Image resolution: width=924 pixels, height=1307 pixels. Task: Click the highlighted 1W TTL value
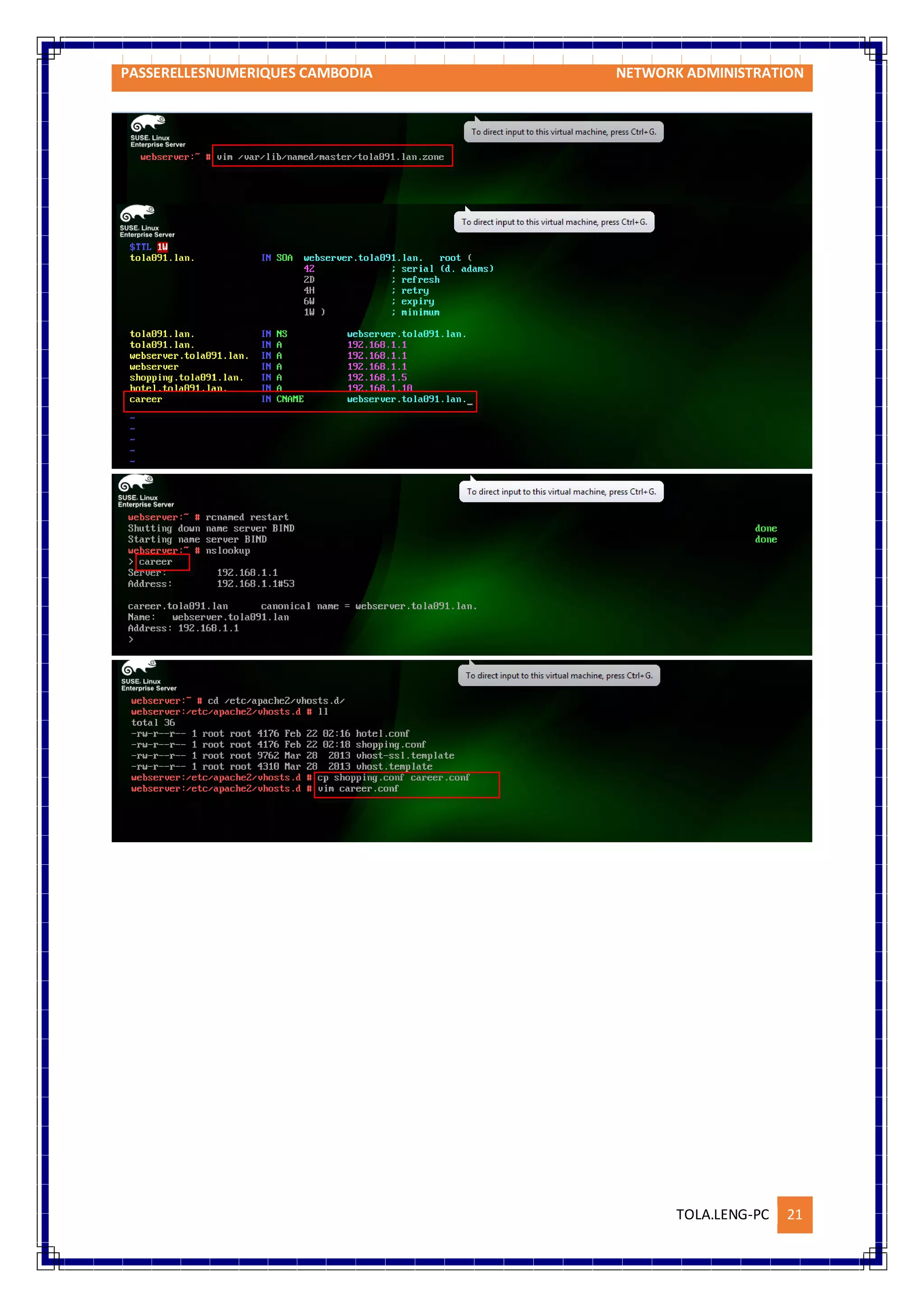(163, 247)
